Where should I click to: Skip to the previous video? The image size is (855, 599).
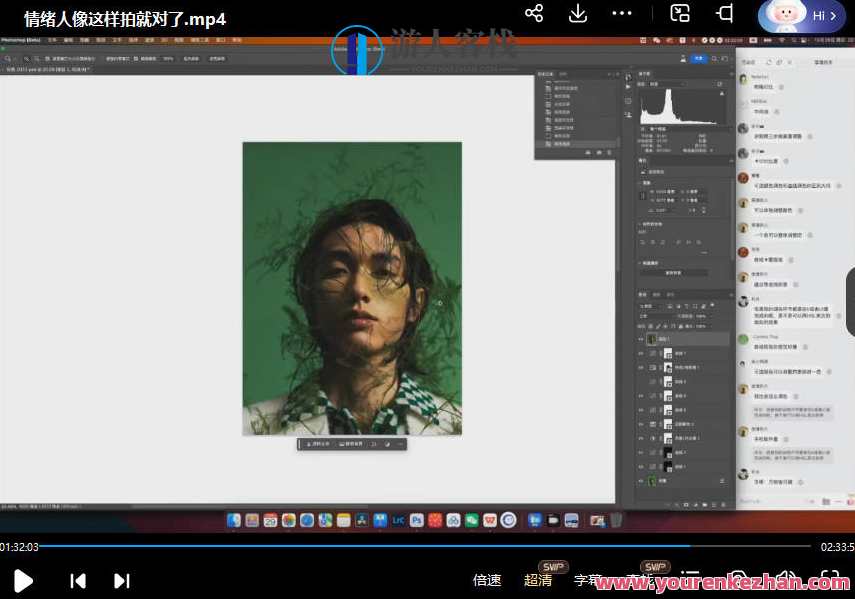pos(77,580)
